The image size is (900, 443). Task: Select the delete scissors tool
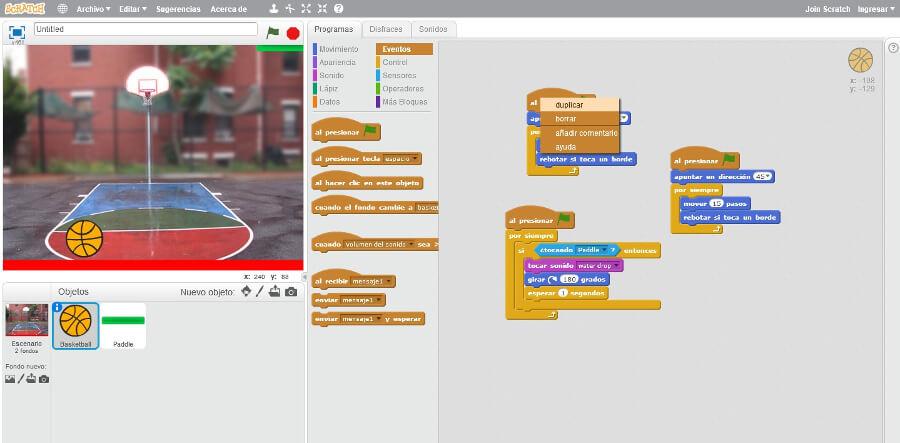(290, 9)
